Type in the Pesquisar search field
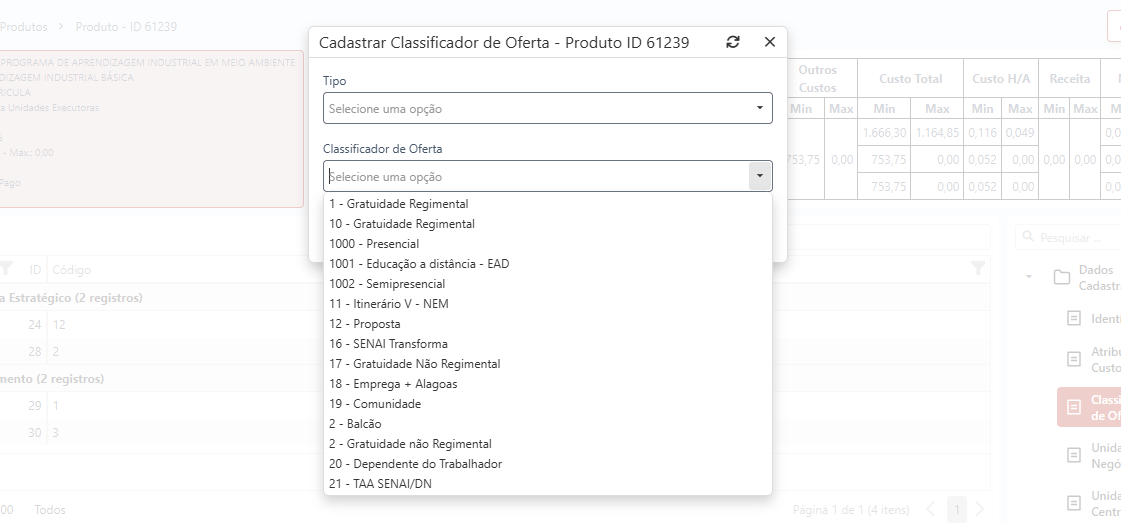This screenshot has width=1121, height=523. (1075, 238)
